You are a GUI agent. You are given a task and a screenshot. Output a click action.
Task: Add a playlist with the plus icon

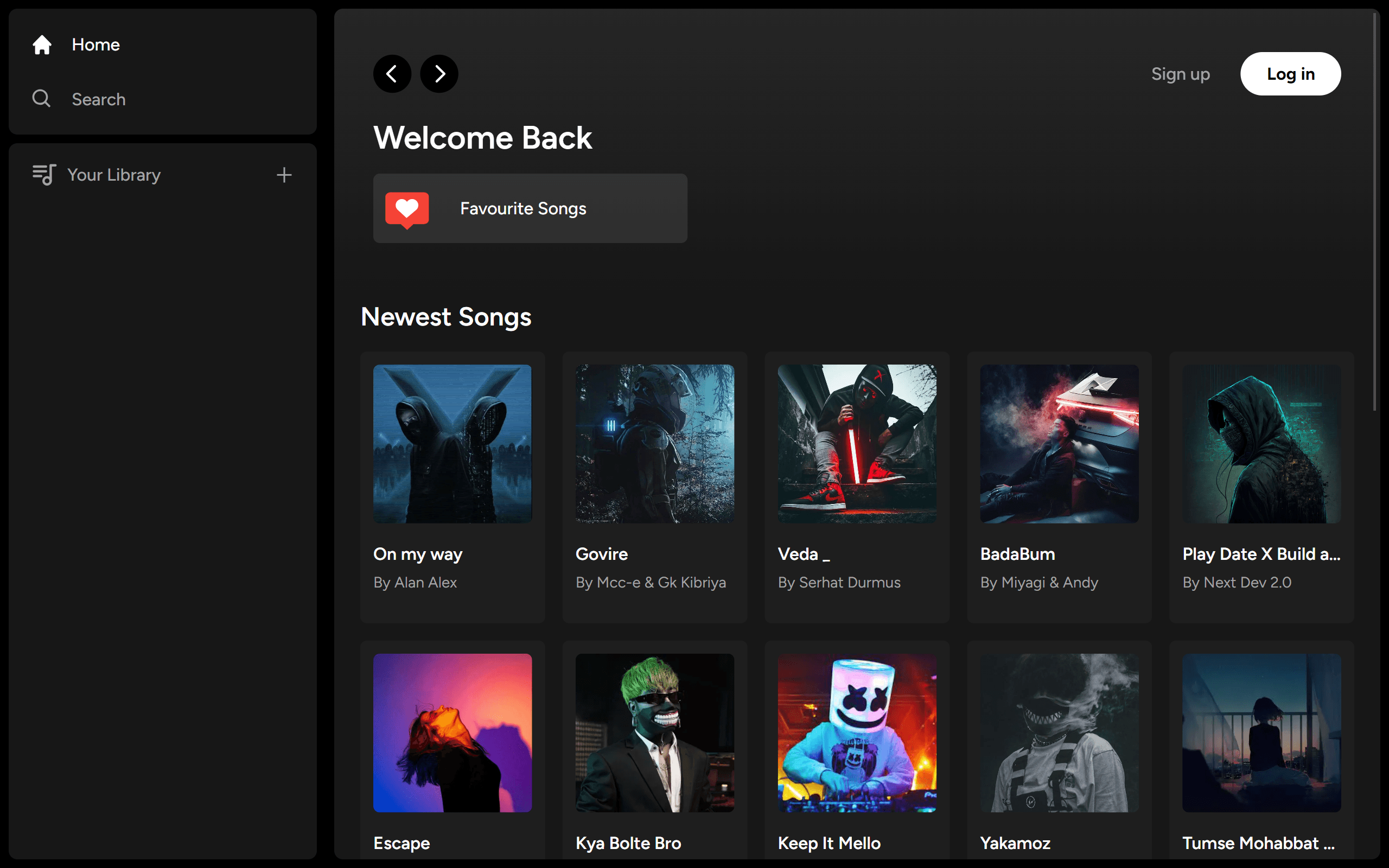284,175
